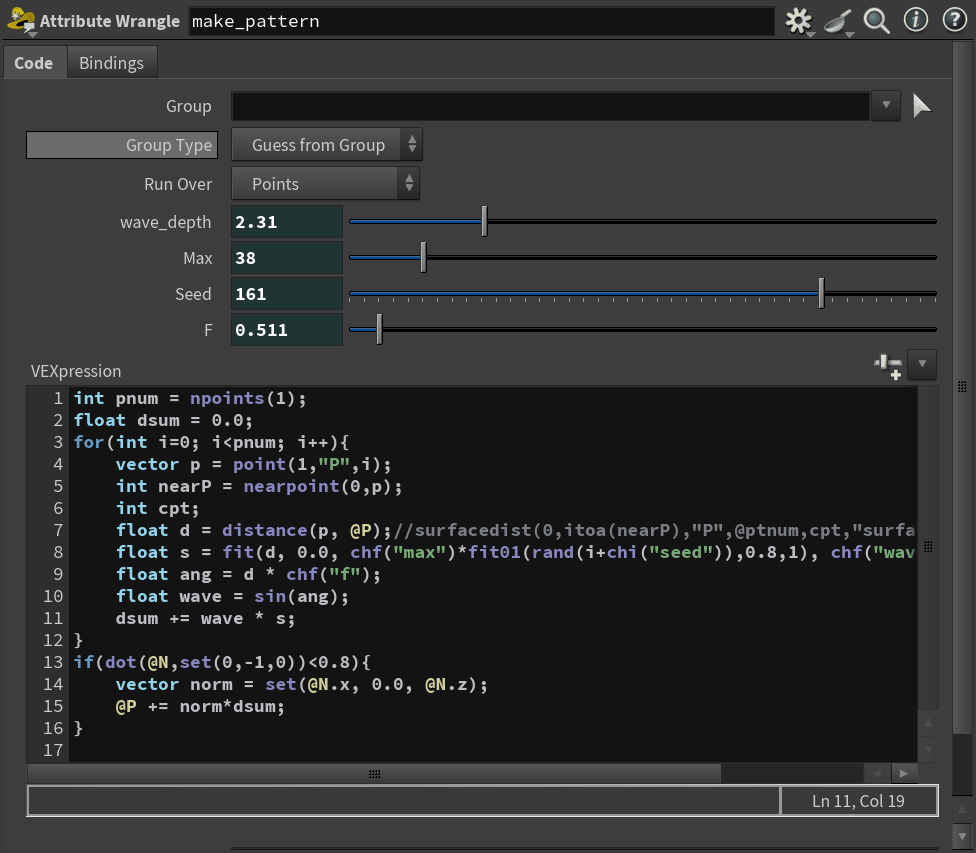Screen dimensions: 976x853
Task: Click the create spare parameters icon
Action: 888,366
